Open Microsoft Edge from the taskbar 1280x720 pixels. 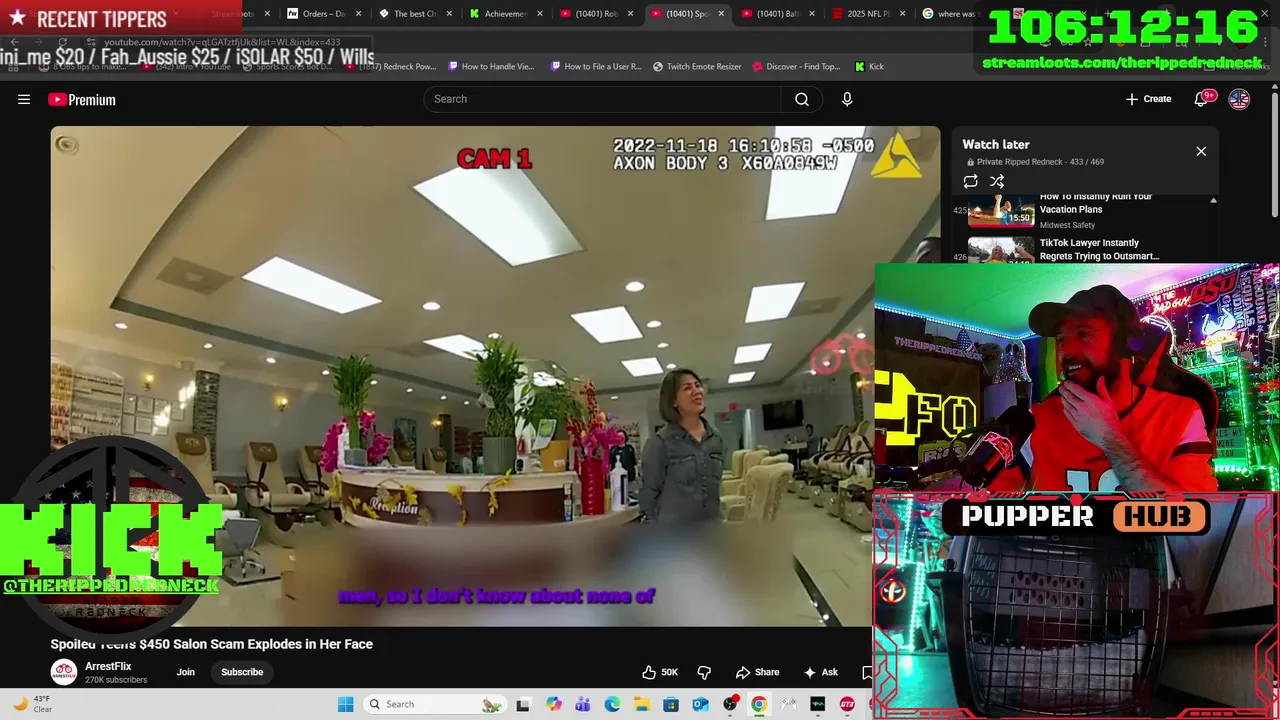[x=612, y=704]
